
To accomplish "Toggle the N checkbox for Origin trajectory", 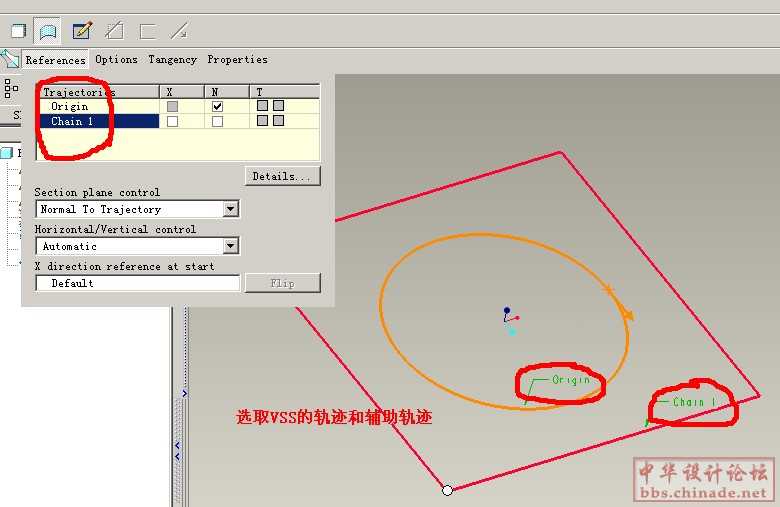I will pyautogui.click(x=217, y=106).
